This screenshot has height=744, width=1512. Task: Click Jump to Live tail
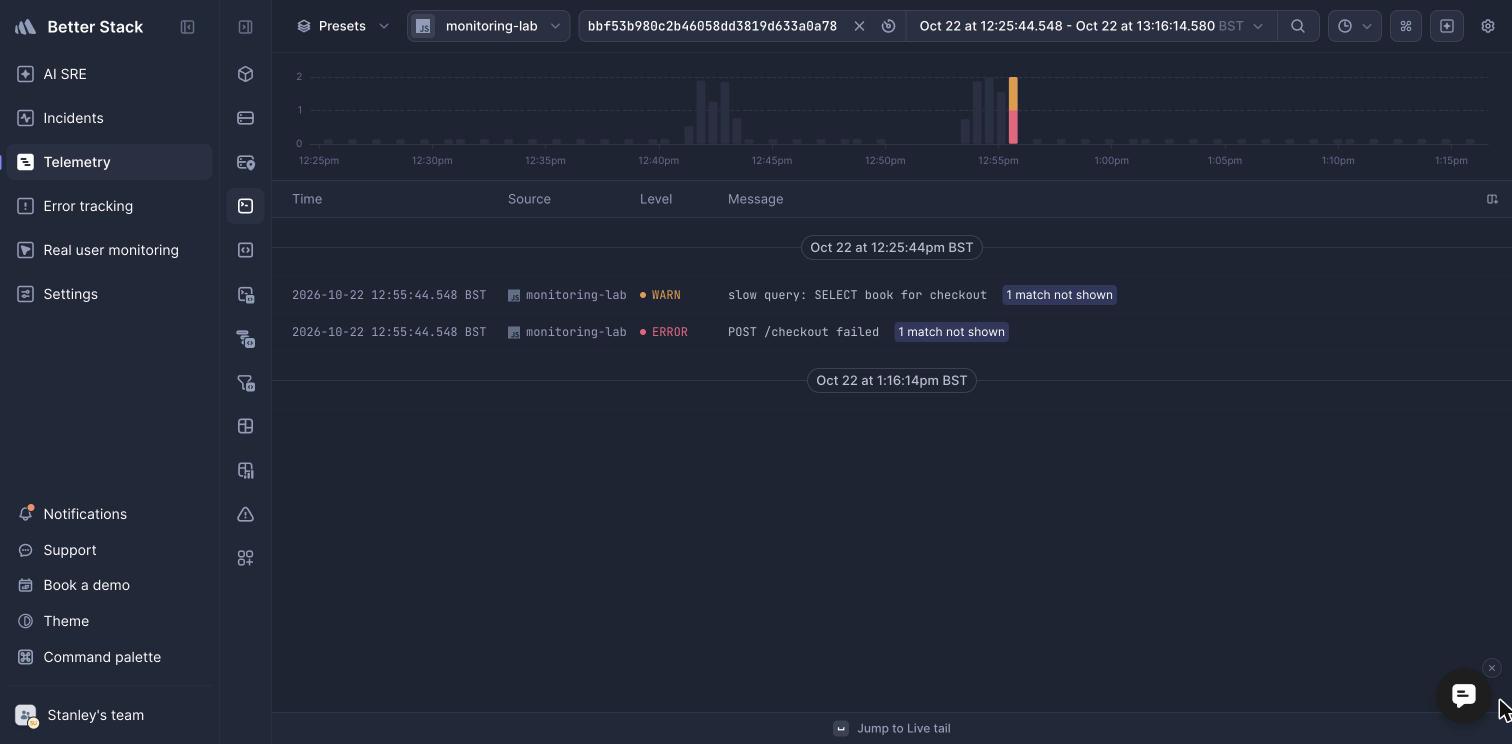[x=892, y=728]
